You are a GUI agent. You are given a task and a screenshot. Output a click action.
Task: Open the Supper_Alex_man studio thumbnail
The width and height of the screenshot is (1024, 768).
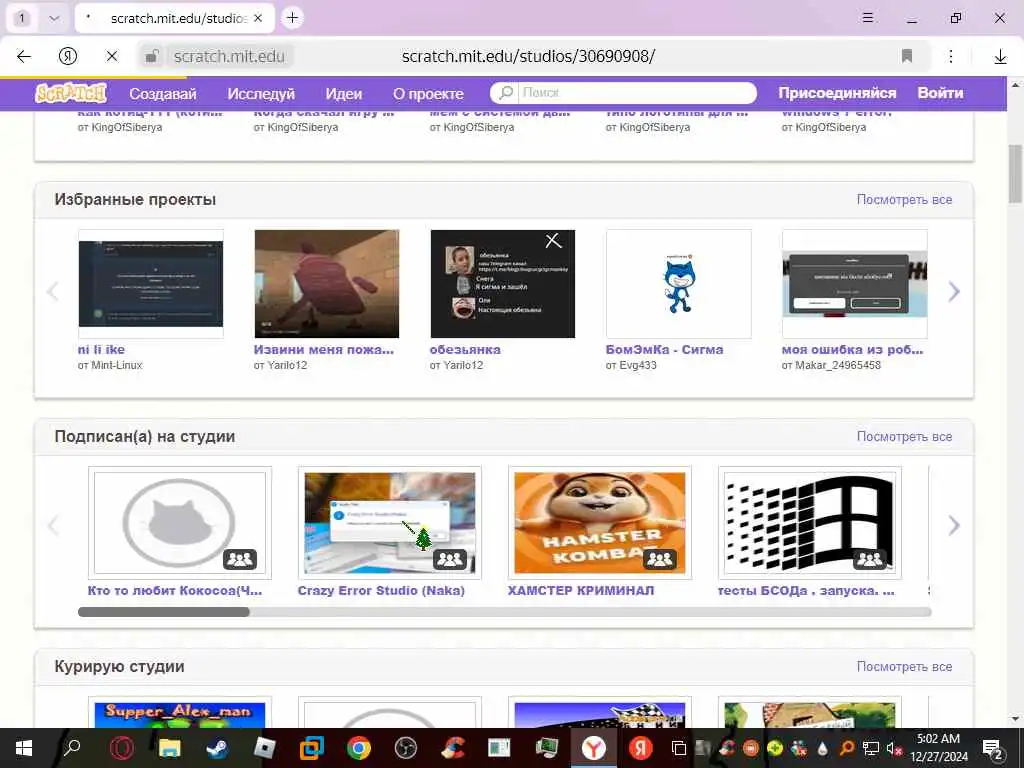(180, 715)
